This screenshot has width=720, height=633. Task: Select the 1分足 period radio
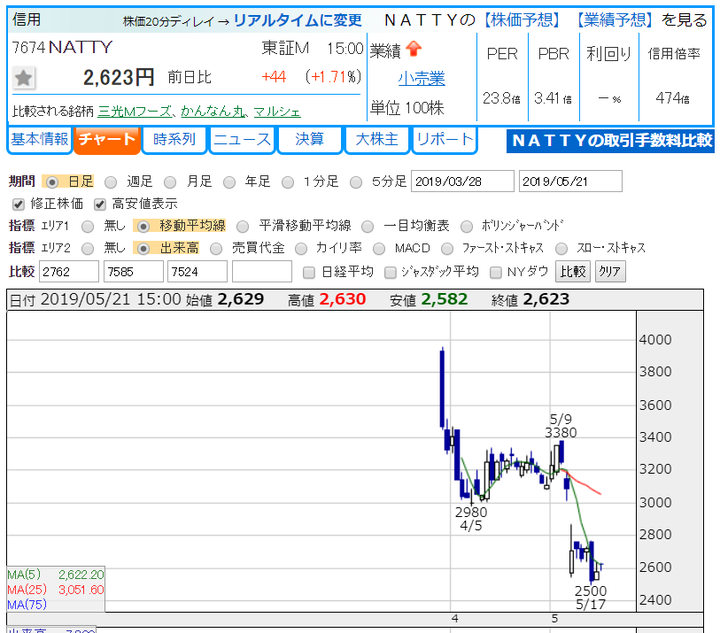pos(288,182)
